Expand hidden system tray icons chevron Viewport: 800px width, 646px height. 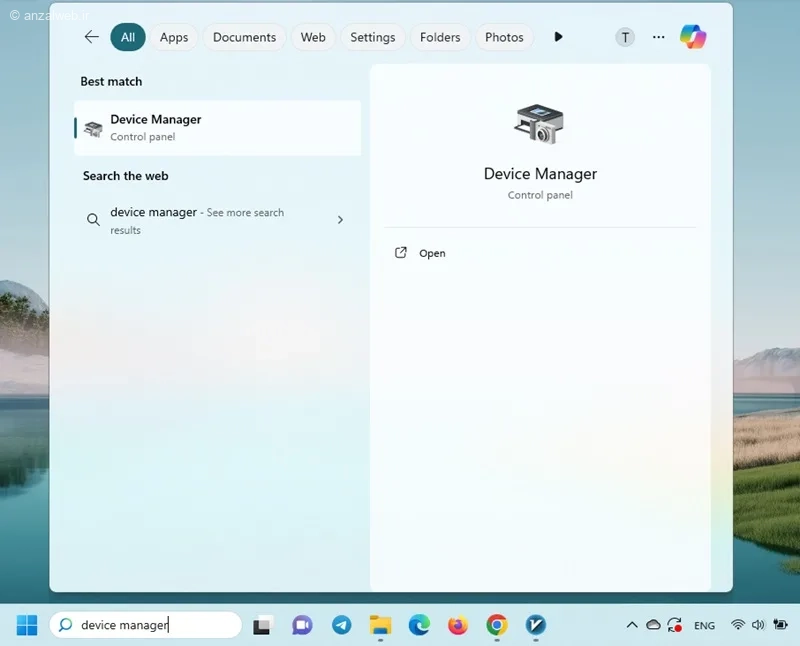(632, 625)
